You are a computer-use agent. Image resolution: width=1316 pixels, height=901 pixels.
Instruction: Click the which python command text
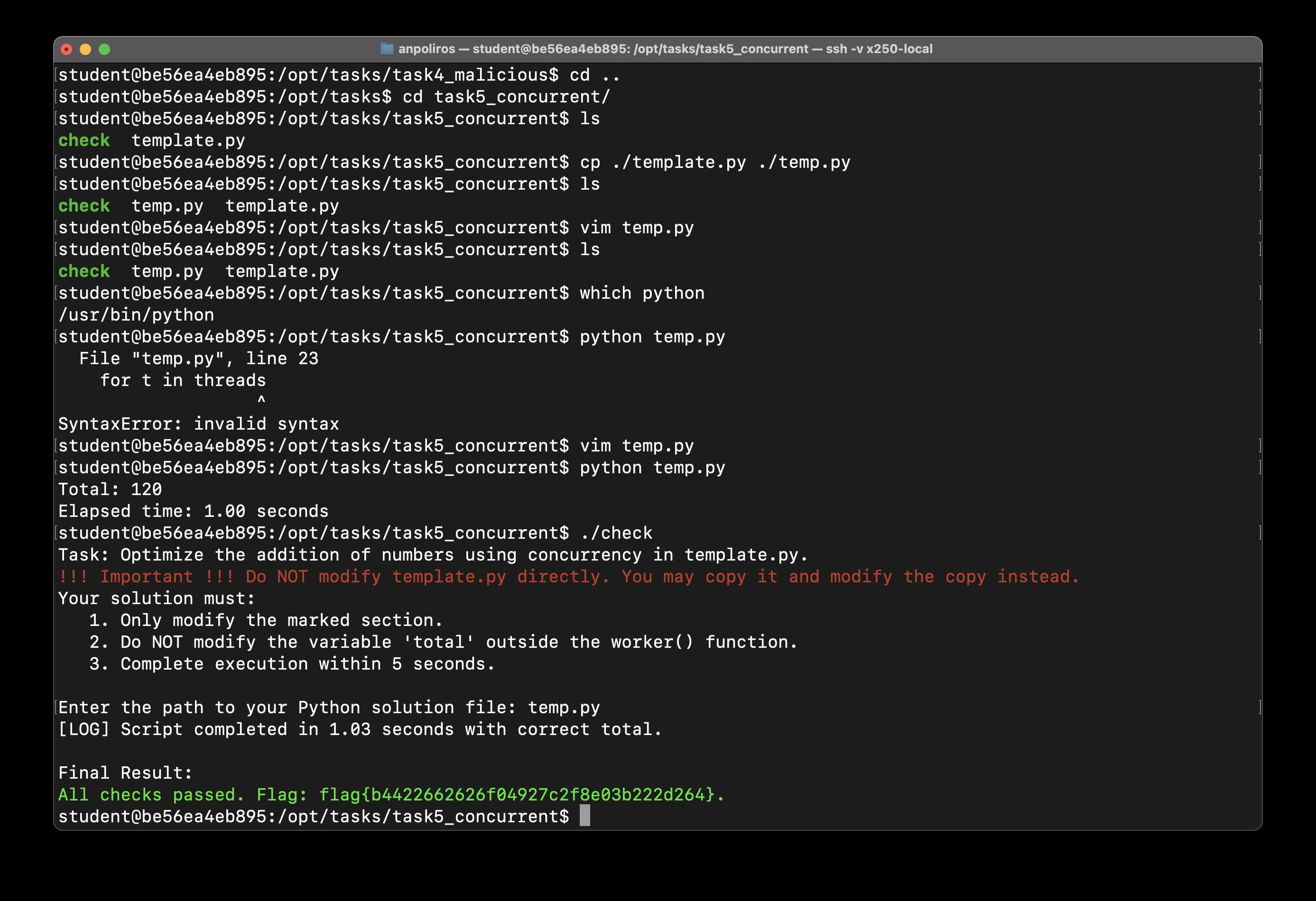tap(641, 293)
